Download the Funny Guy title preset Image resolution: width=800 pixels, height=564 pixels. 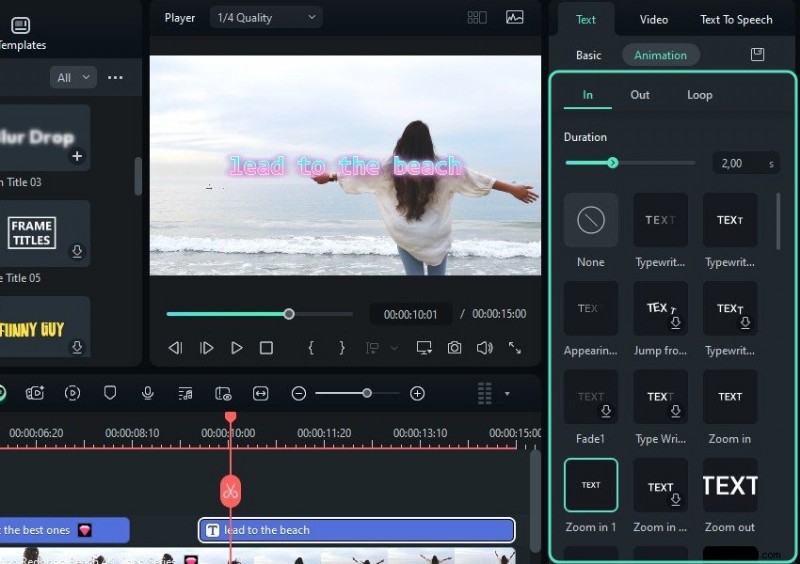pyautogui.click(x=77, y=348)
